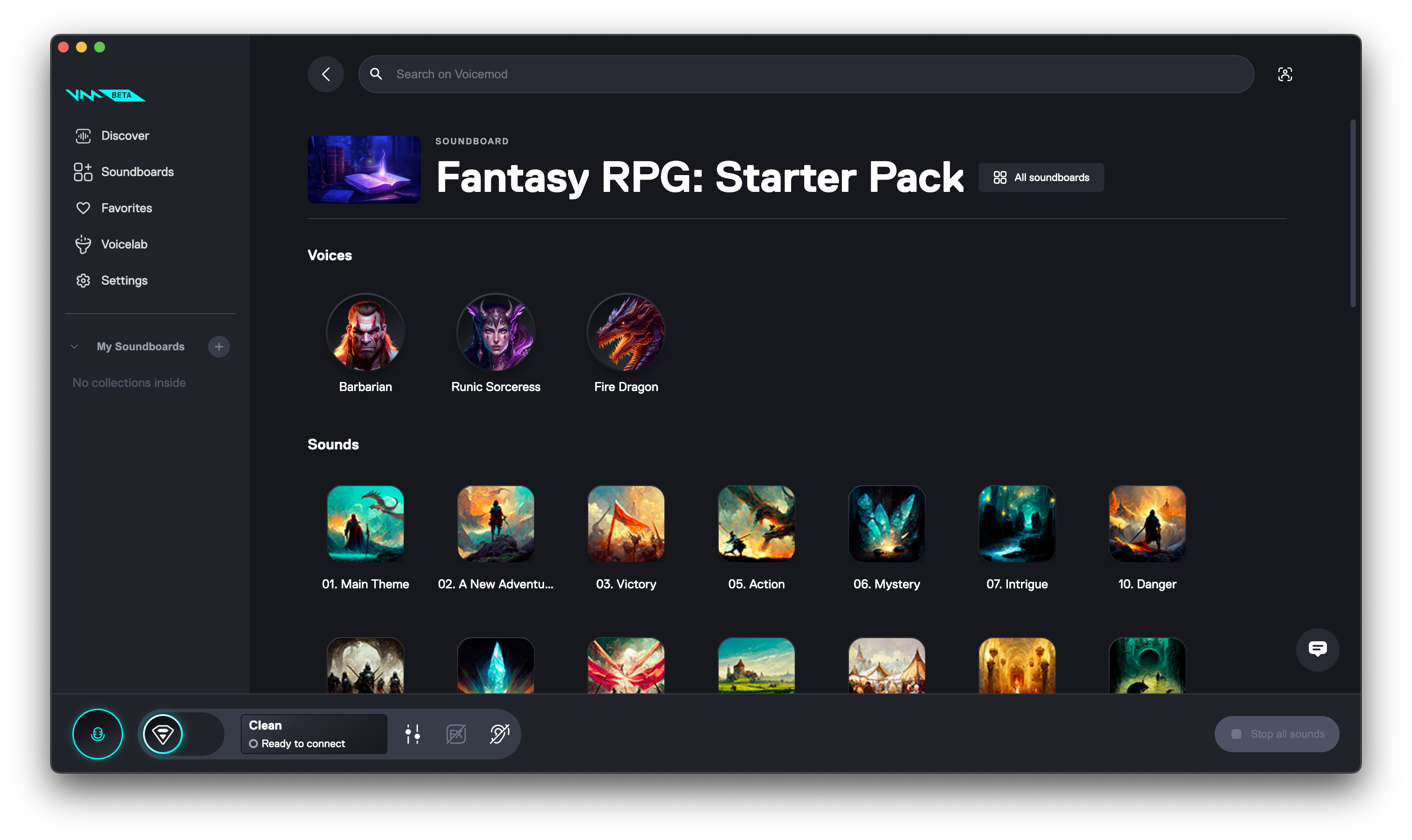The height and width of the screenshot is (840, 1412).
Task: Click the Voices section heading
Action: (330, 255)
